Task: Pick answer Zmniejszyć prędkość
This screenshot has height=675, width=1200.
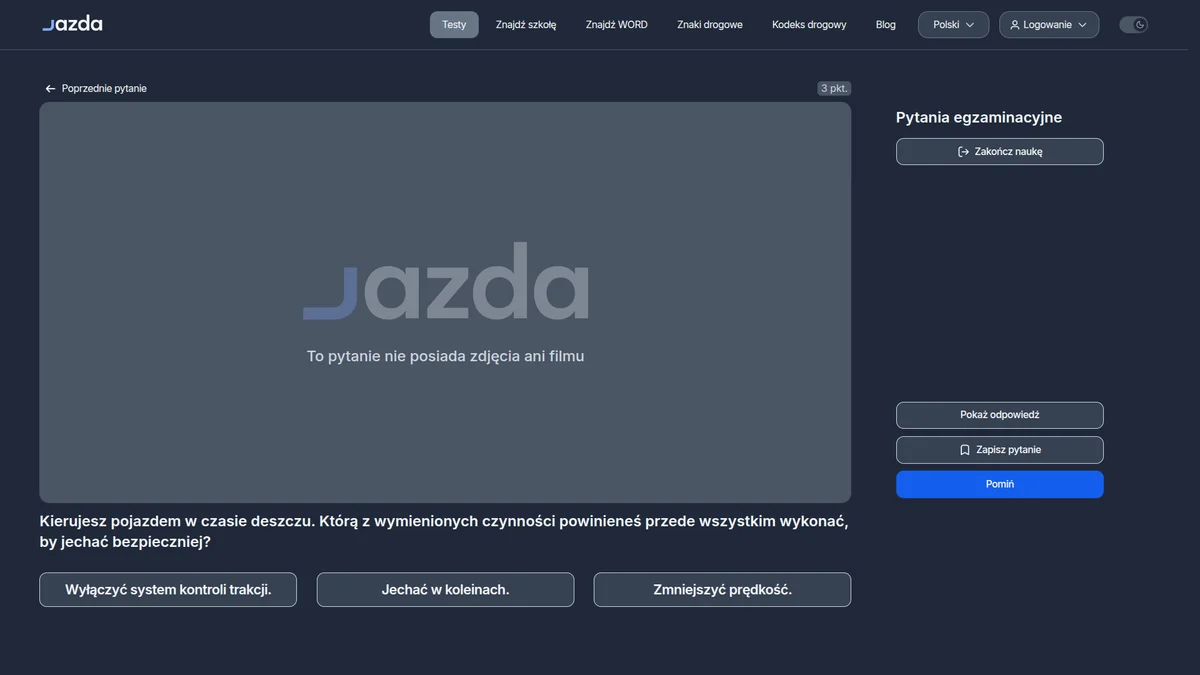Action: click(722, 590)
